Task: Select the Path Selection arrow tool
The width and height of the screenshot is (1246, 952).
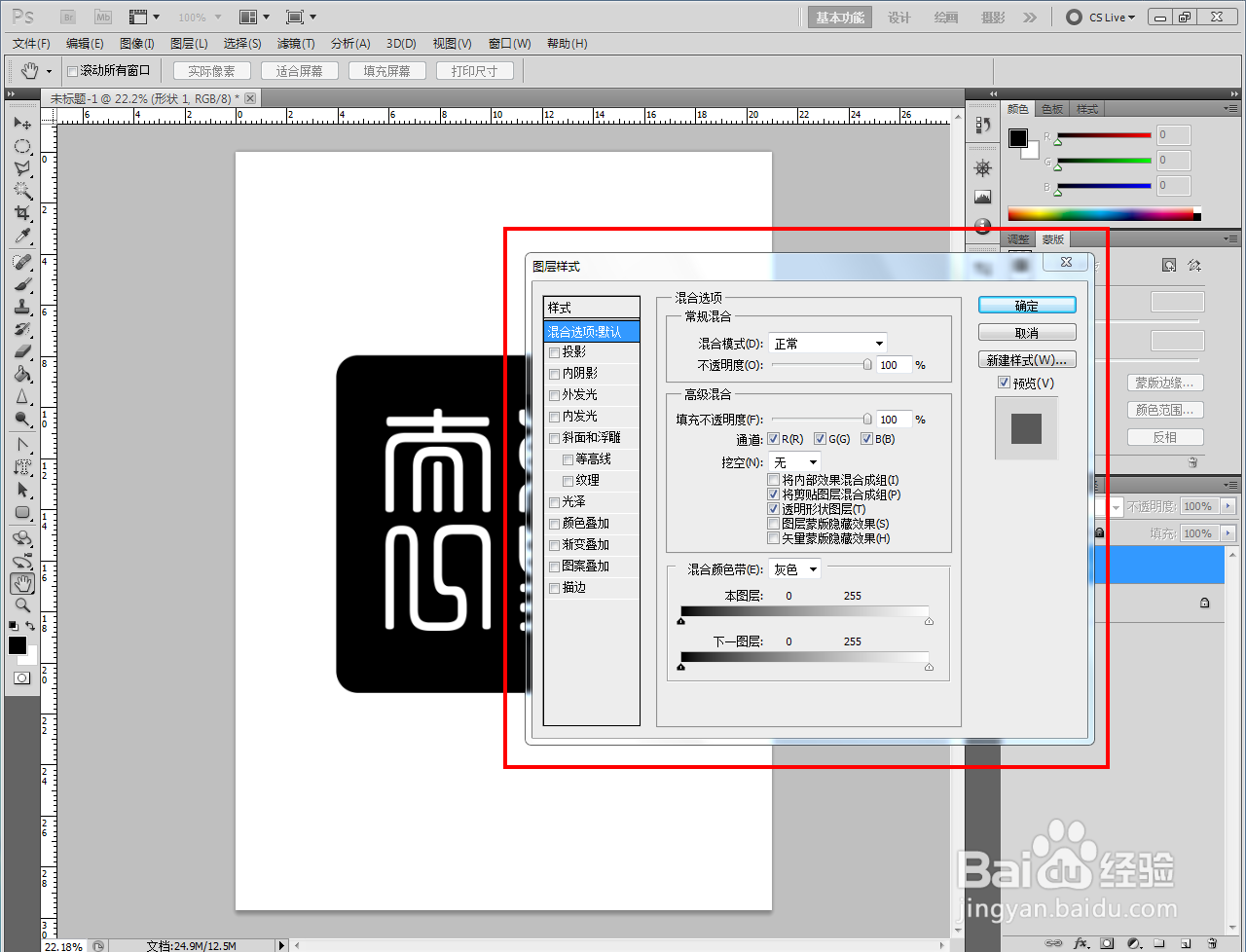Action: pyautogui.click(x=22, y=490)
